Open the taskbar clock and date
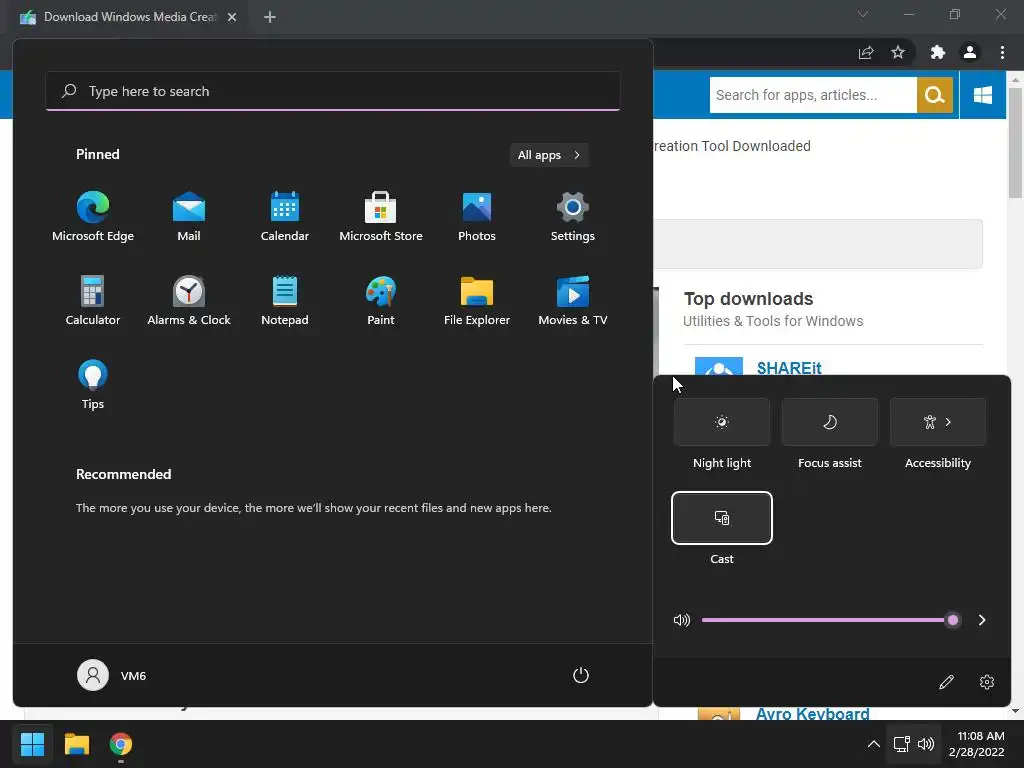Screen dimensions: 1024x768 (x=976, y=744)
